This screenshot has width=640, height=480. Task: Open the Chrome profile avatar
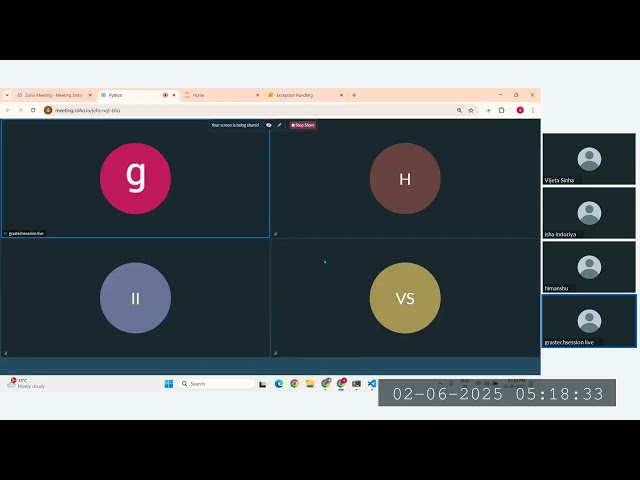pos(520,110)
